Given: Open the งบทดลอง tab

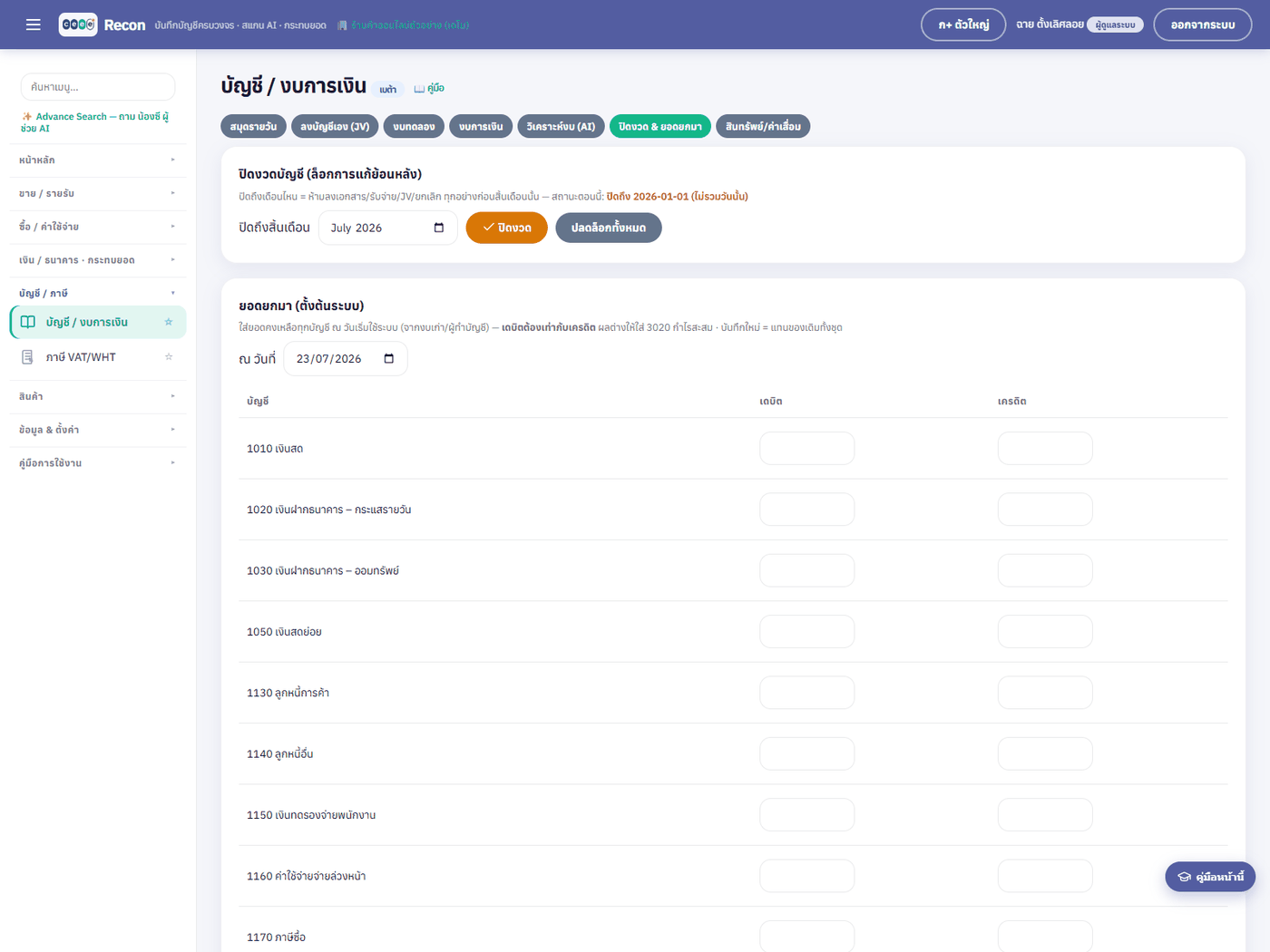Looking at the screenshot, I should coord(414,126).
